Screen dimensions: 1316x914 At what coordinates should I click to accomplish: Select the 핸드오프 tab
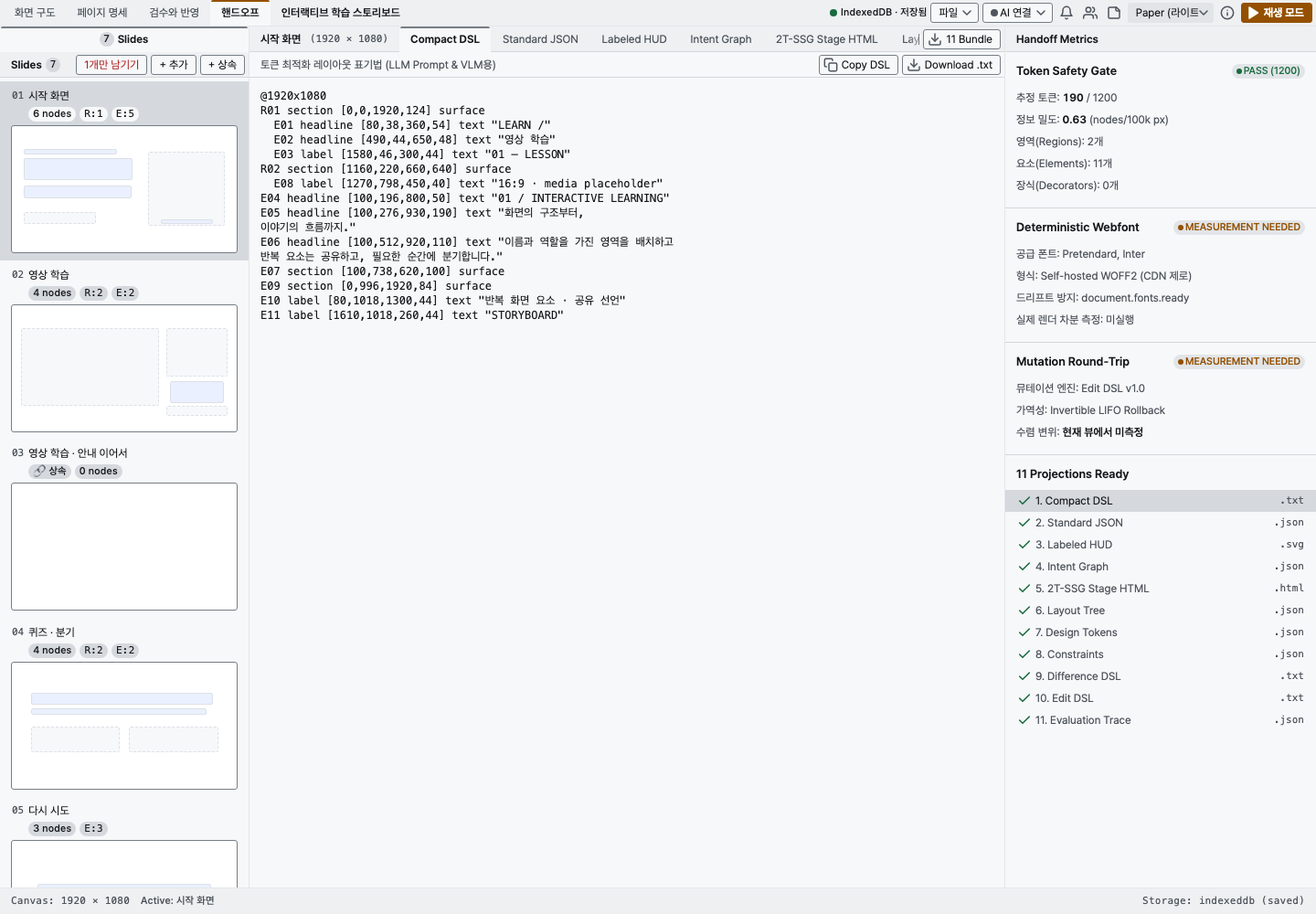[240, 13]
